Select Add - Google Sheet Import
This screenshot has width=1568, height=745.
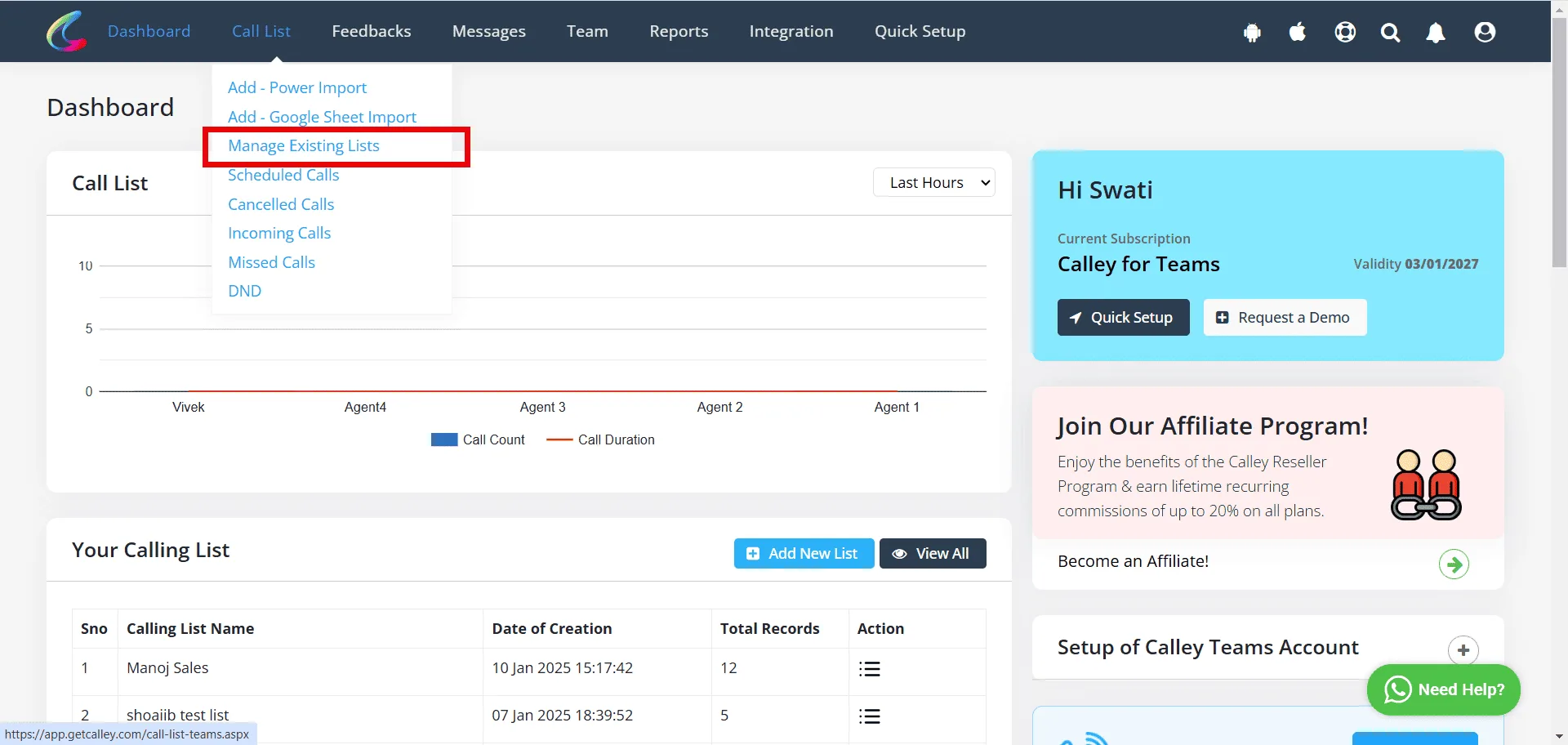coord(322,117)
